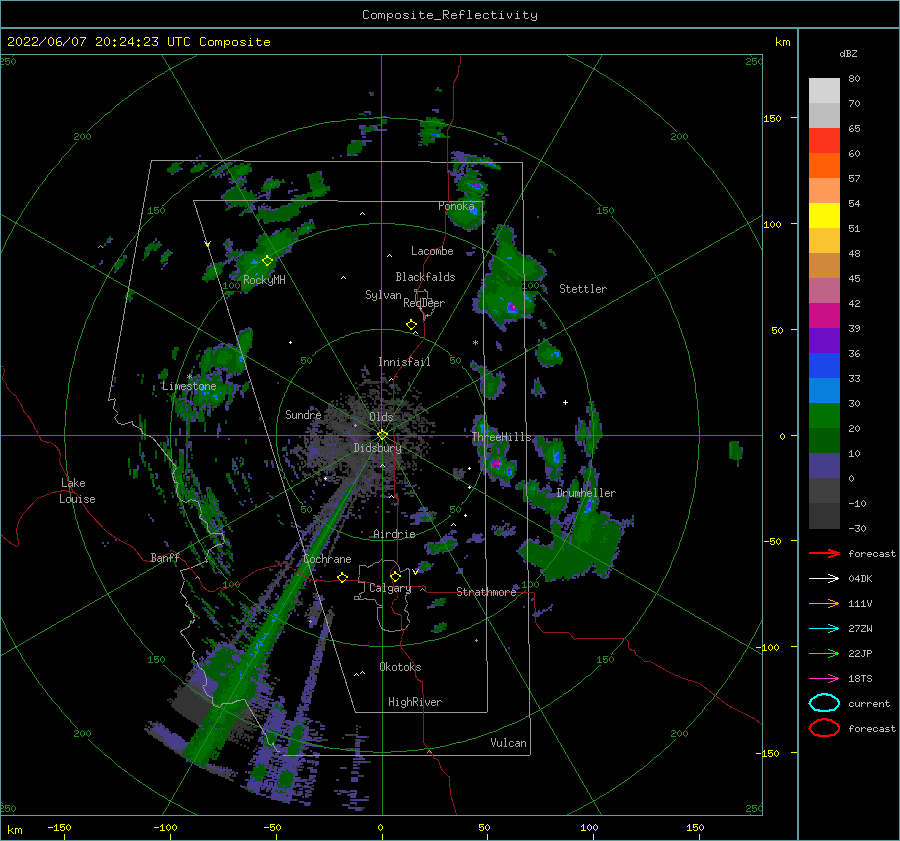Screen dimensions: 900x841
Task: Click the 04DK legend label
Action: pos(860,578)
